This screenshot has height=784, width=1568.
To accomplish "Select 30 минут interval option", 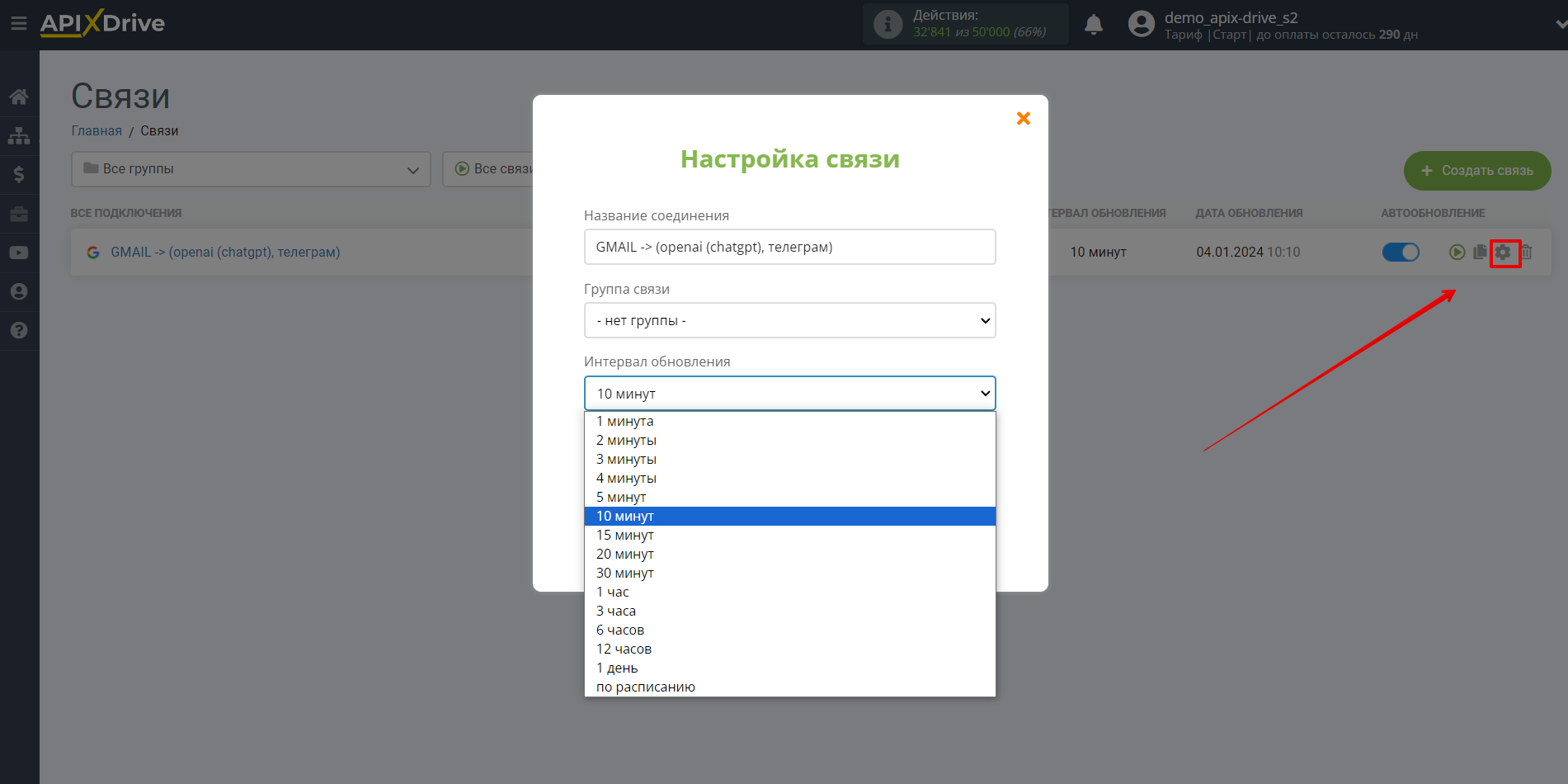I will pos(789,573).
